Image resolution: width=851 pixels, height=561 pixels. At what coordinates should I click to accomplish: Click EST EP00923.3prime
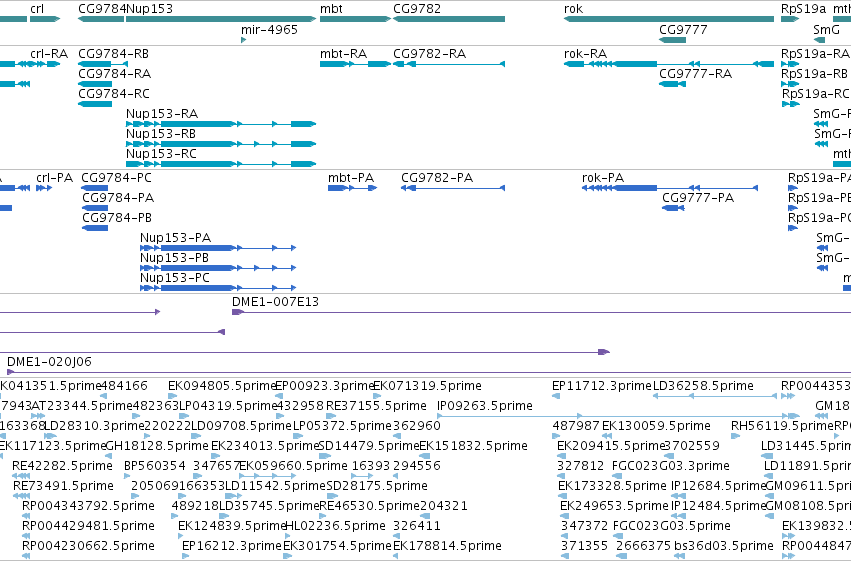click(325, 386)
